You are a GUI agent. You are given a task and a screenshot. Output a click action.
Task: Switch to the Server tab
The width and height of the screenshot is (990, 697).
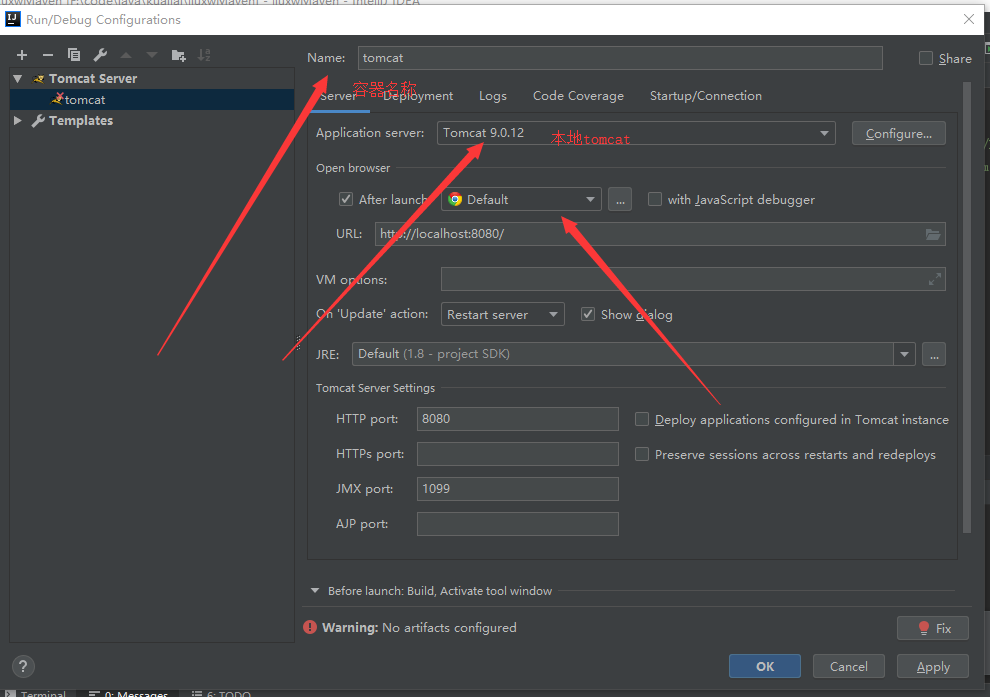click(x=338, y=96)
